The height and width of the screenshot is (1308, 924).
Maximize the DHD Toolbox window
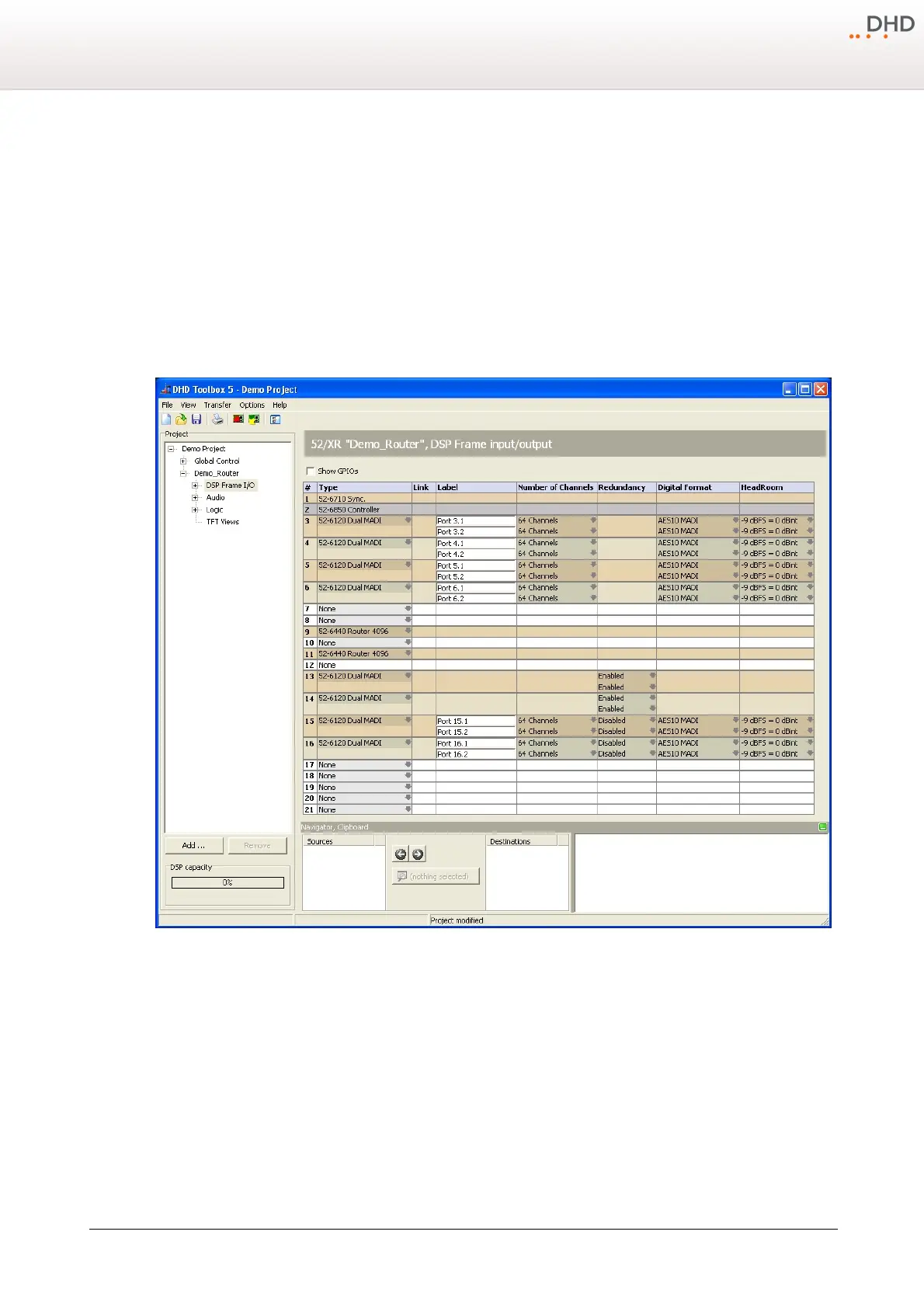pos(805,389)
